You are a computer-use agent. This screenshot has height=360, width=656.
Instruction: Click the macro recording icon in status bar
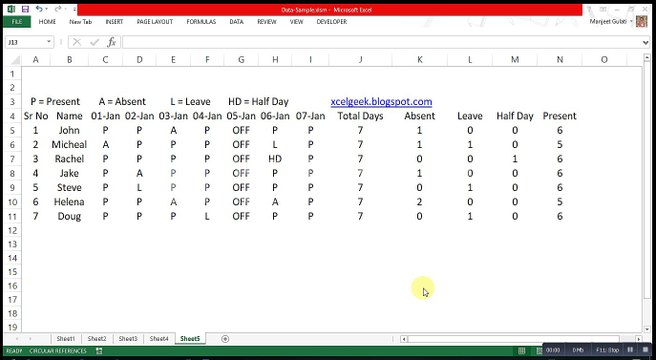pos(99,351)
